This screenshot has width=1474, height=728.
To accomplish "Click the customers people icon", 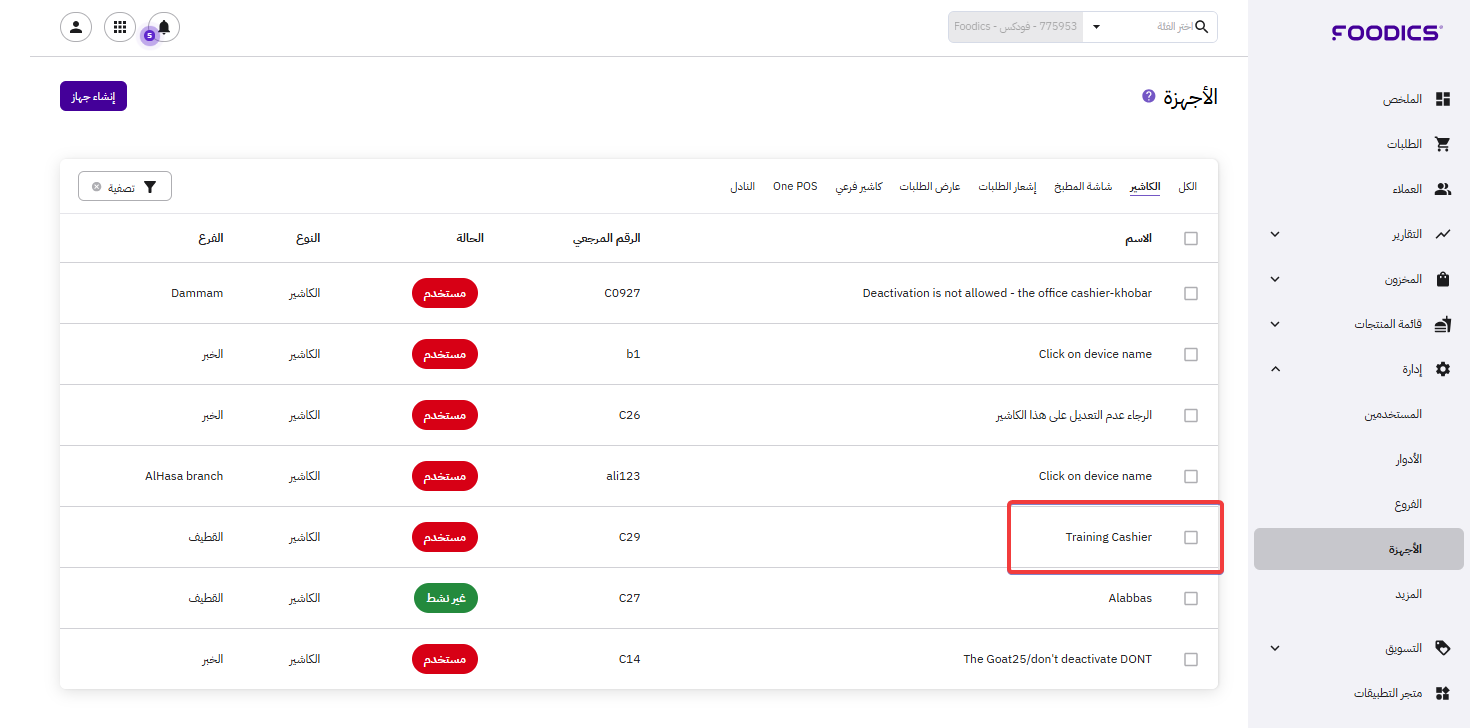I will point(1442,189).
